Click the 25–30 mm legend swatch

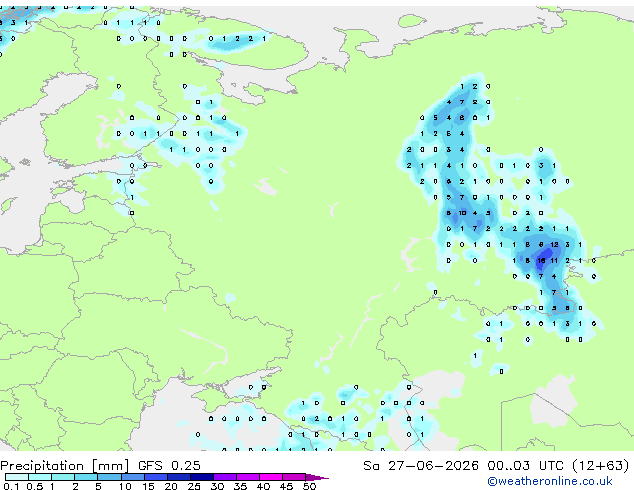202,477
